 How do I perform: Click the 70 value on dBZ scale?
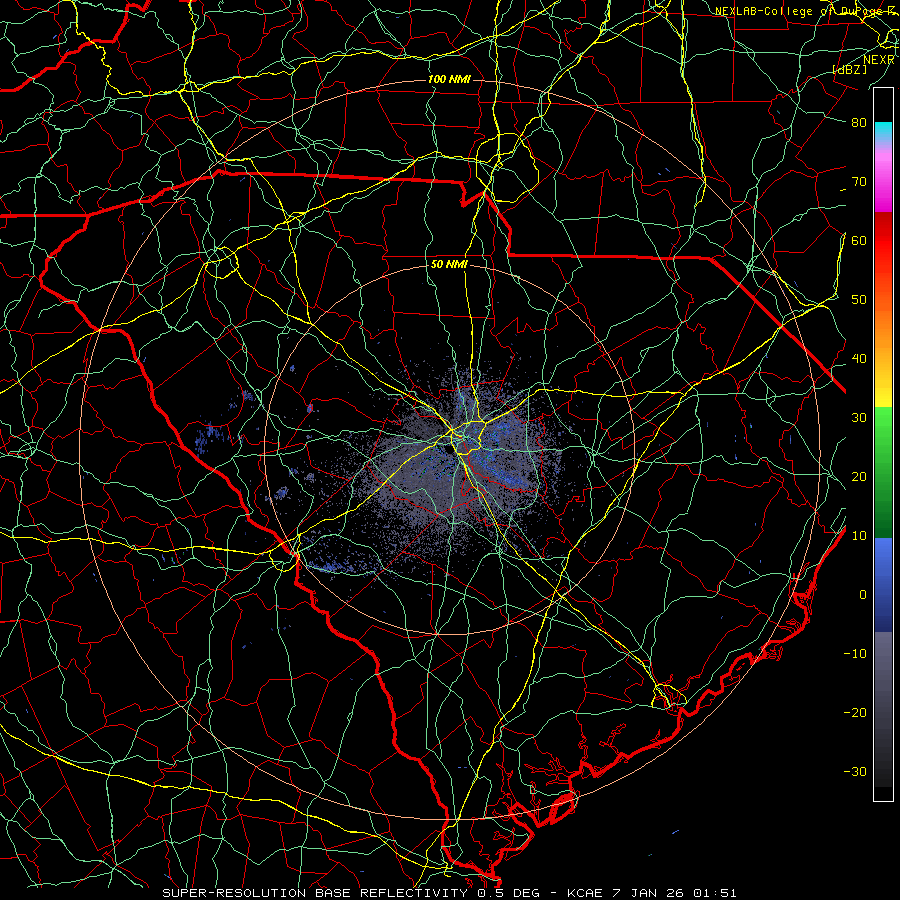coord(859,181)
